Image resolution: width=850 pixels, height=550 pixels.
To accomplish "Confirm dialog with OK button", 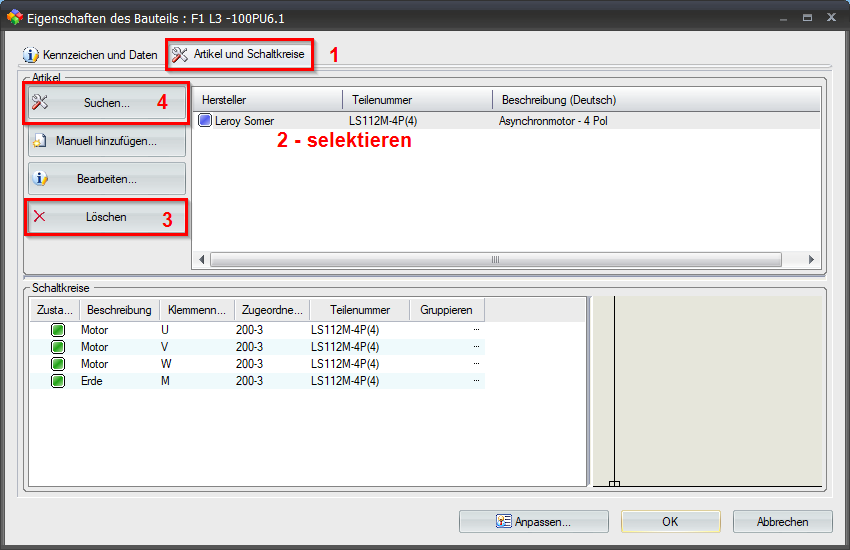I will (x=670, y=521).
